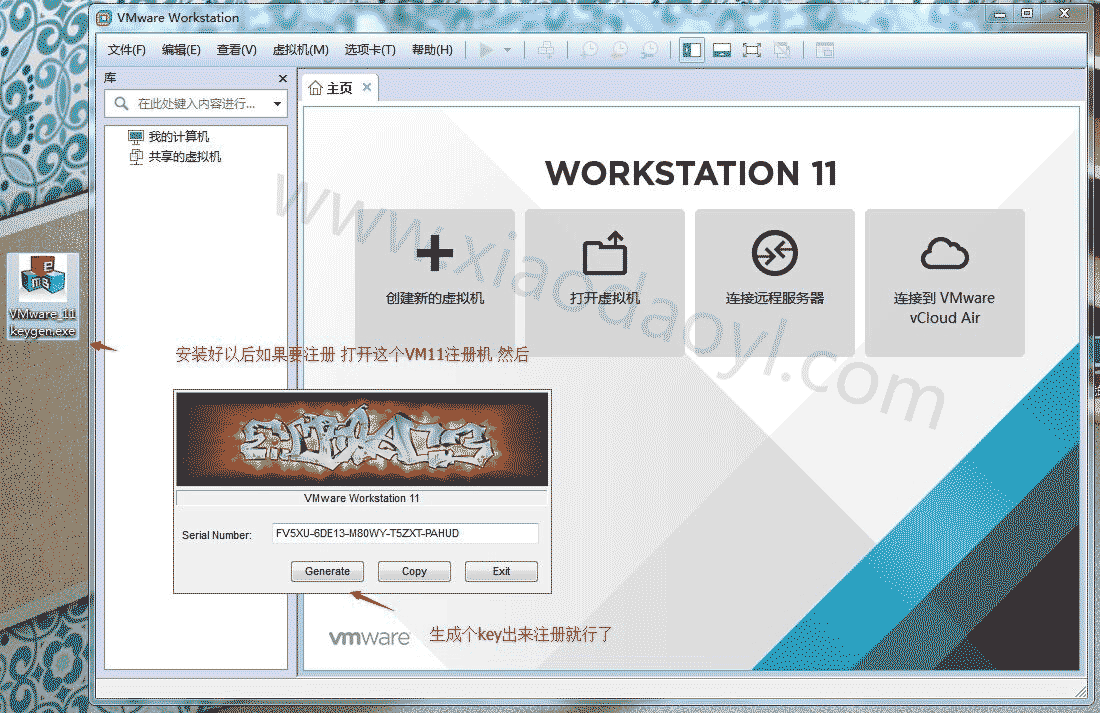Screen dimensions: 1100x713
Task: Toggle the library sidebar view icon
Action: [692, 50]
